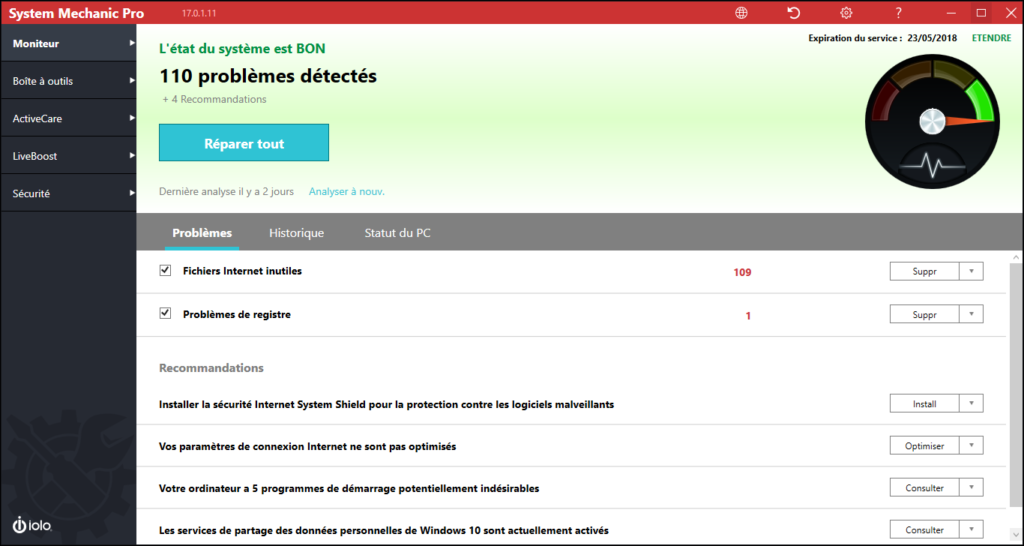Click Suppr for Fichiers Internet inutiles

[x=925, y=271]
